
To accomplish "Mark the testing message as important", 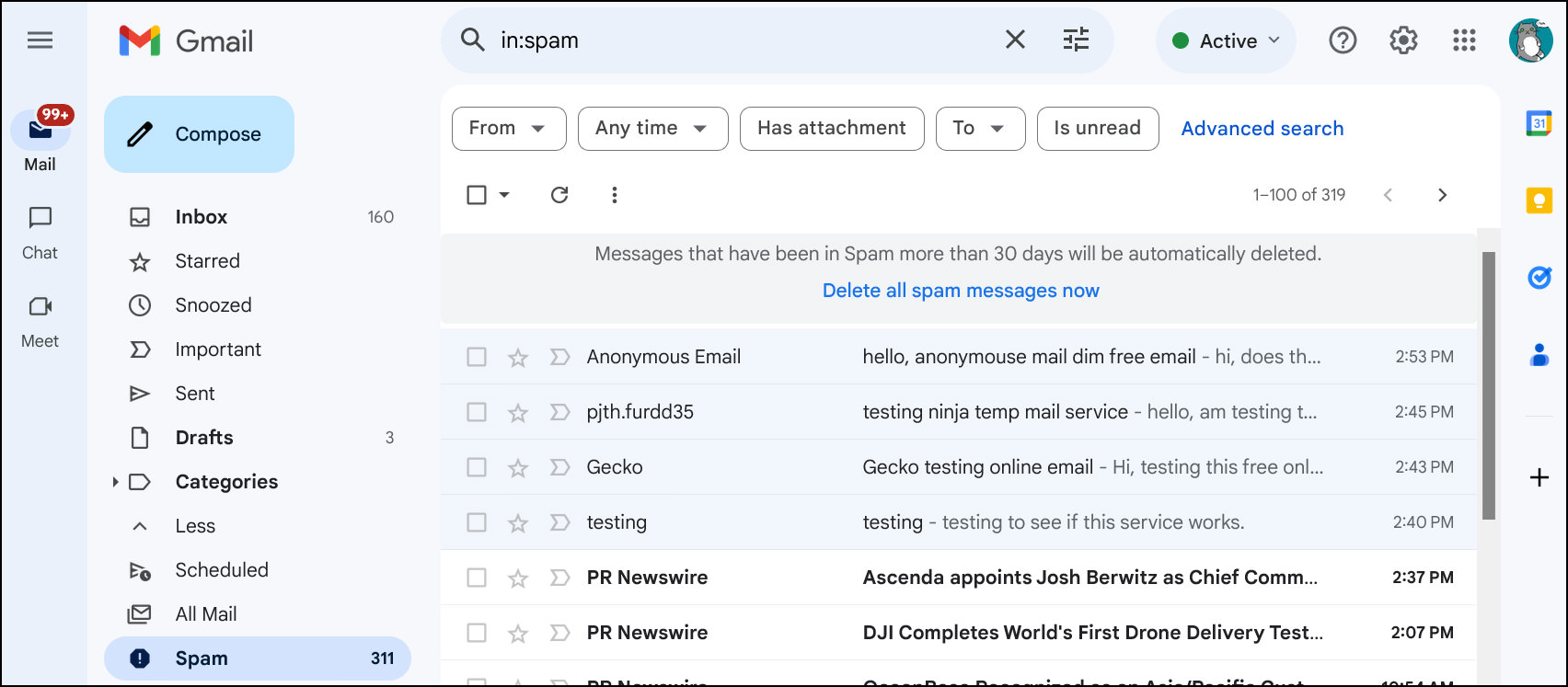I will pyautogui.click(x=559, y=522).
